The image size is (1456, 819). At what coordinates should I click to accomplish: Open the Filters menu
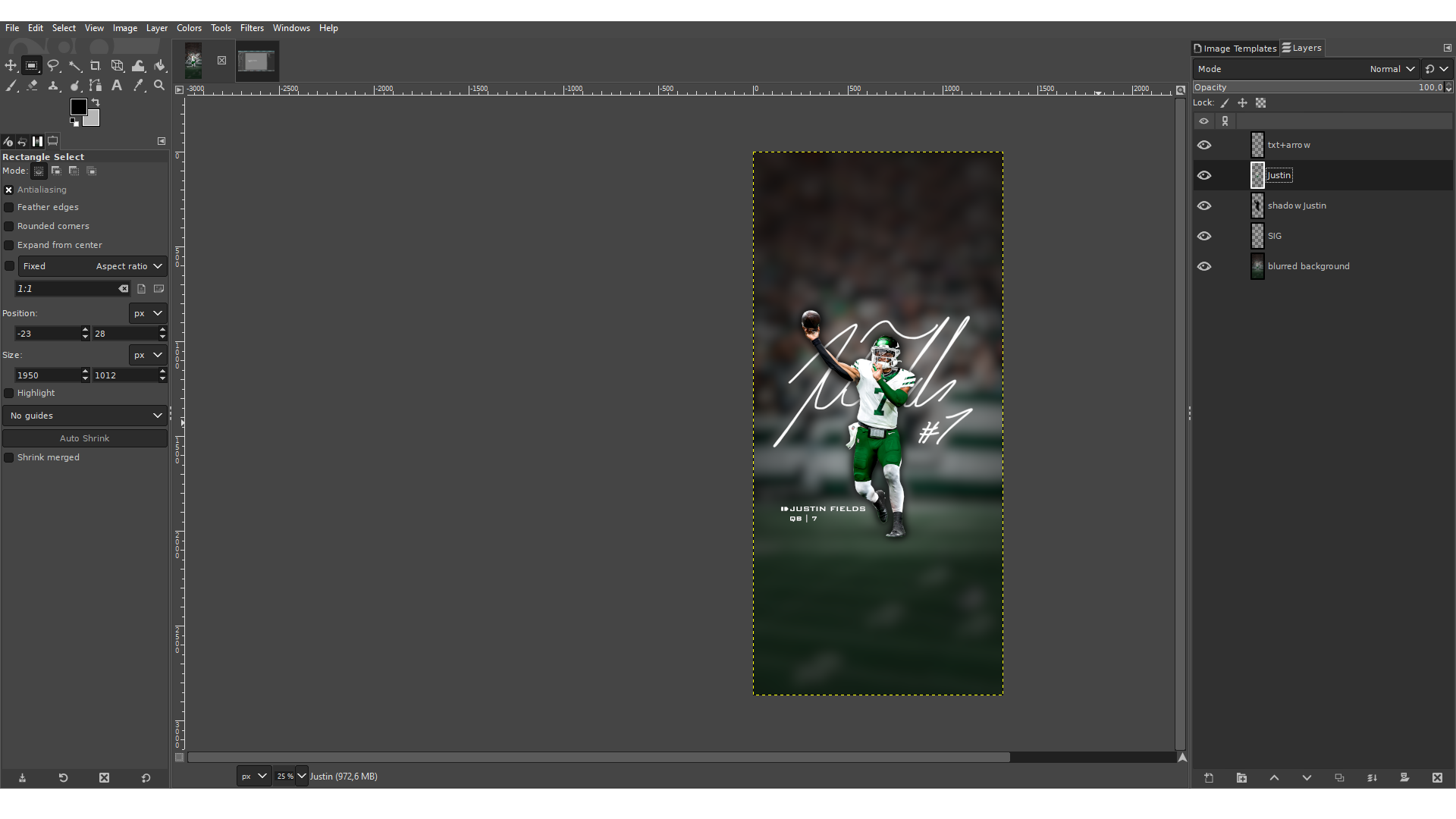pyautogui.click(x=252, y=28)
